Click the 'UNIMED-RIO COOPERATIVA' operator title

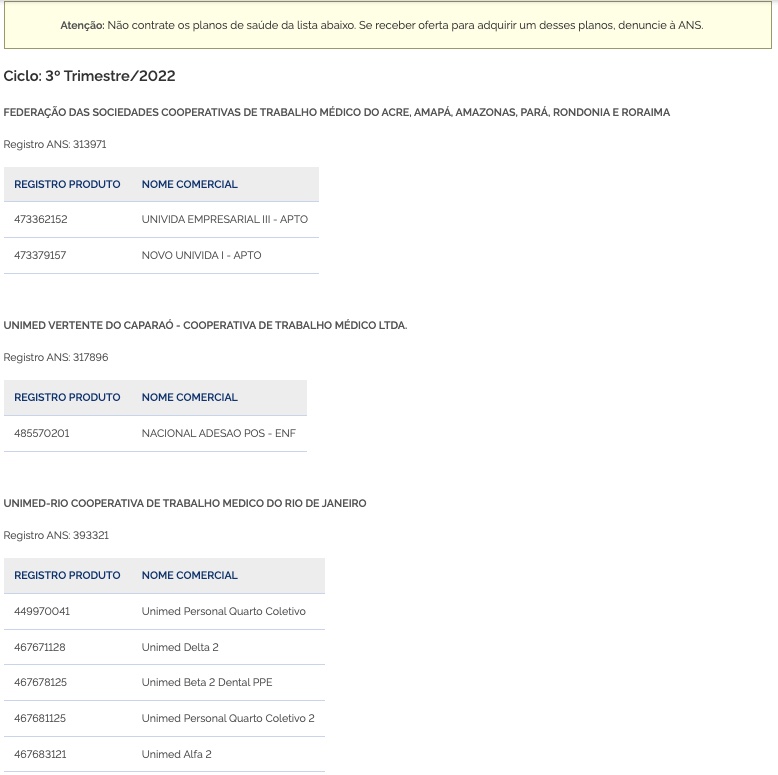click(x=185, y=504)
